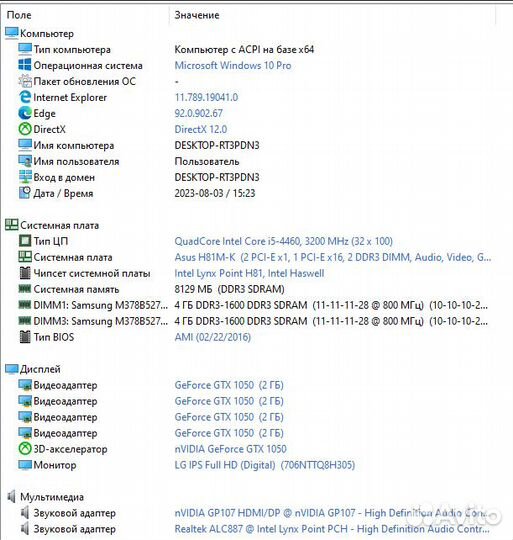
Task: Click the Пользователь value
Action: tap(207, 161)
